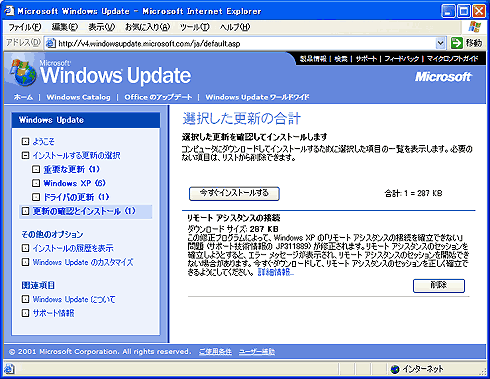Open Windows Update のカスタマイズ link
Image resolution: width=490 pixels, height=379 pixels.
(x=83, y=262)
